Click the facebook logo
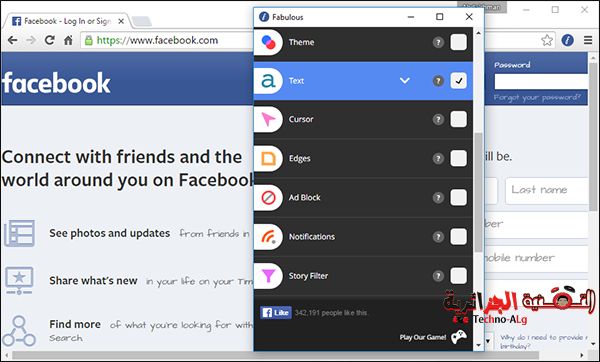 pos(56,83)
